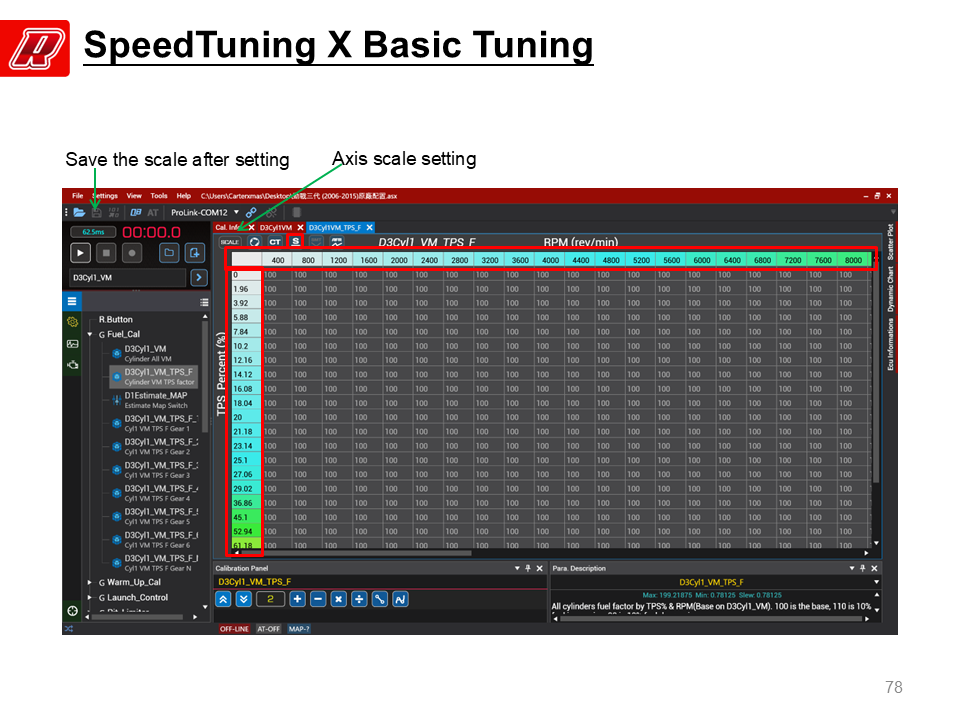Click the AT toolbar button

[152, 212]
